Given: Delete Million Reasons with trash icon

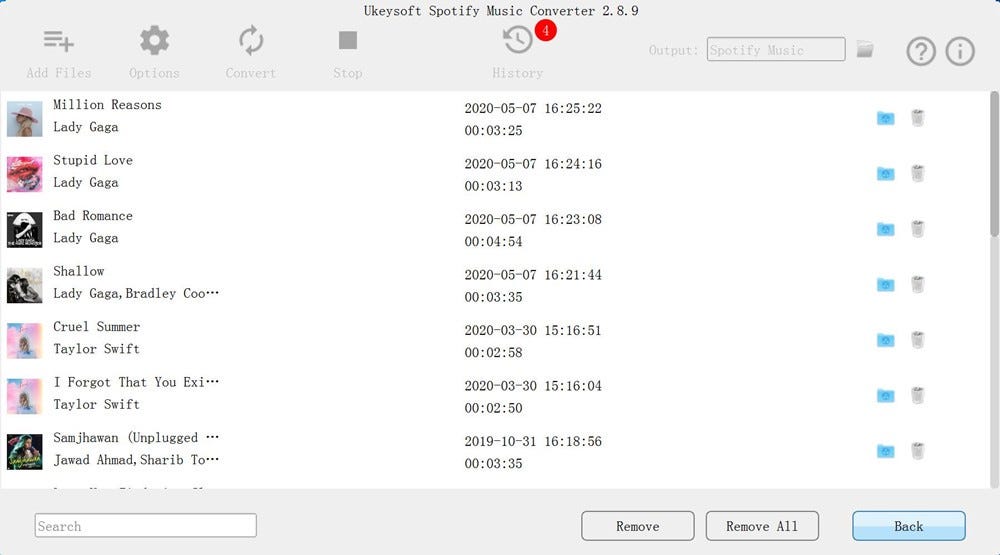Looking at the screenshot, I should 917,118.
